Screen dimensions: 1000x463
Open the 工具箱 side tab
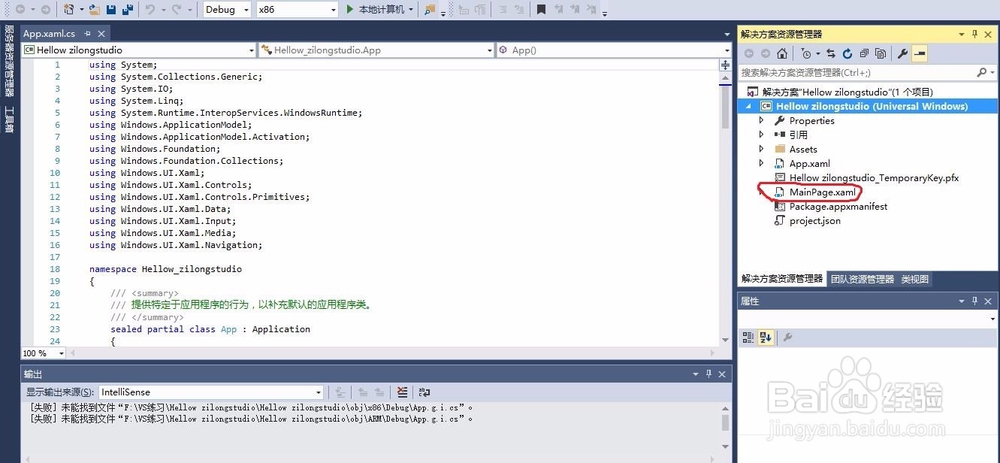(x=9, y=119)
